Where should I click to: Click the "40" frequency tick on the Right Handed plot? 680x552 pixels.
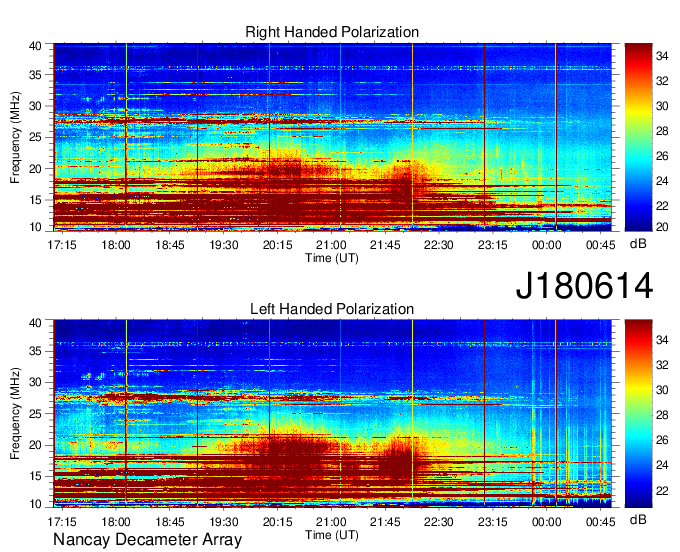[35, 46]
